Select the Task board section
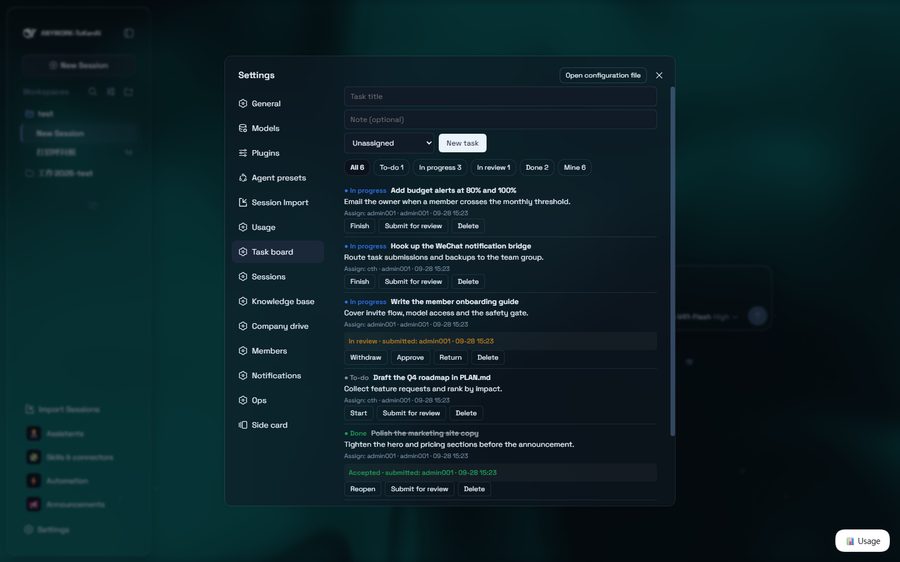This screenshot has width=900, height=562. tap(278, 251)
